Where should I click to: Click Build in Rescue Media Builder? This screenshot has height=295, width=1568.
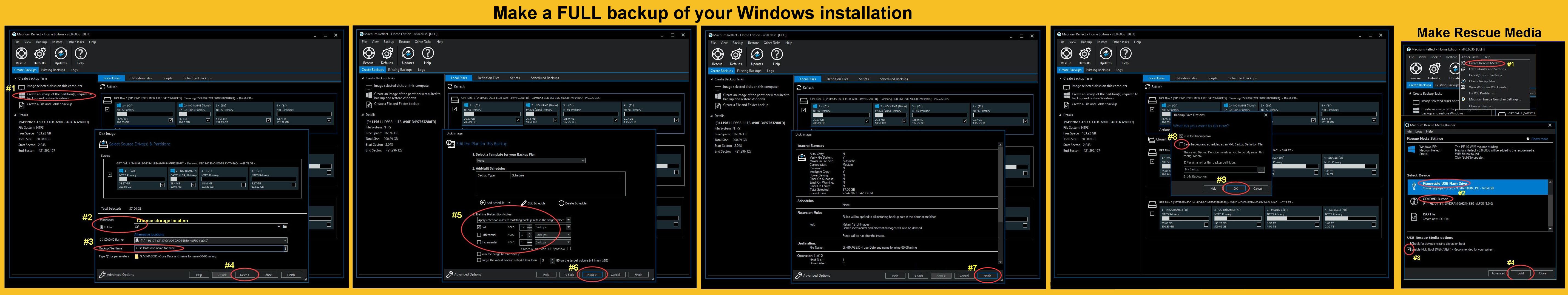1520,273
